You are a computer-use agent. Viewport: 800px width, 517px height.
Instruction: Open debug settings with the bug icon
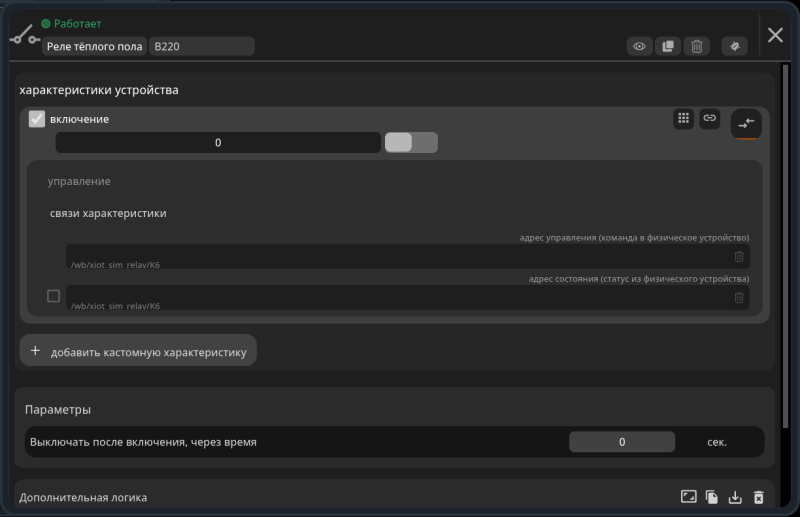click(x=735, y=46)
